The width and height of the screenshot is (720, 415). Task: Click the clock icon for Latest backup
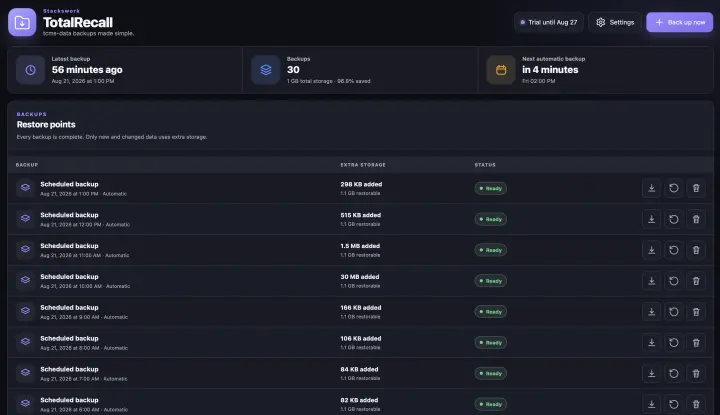point(30,70)
